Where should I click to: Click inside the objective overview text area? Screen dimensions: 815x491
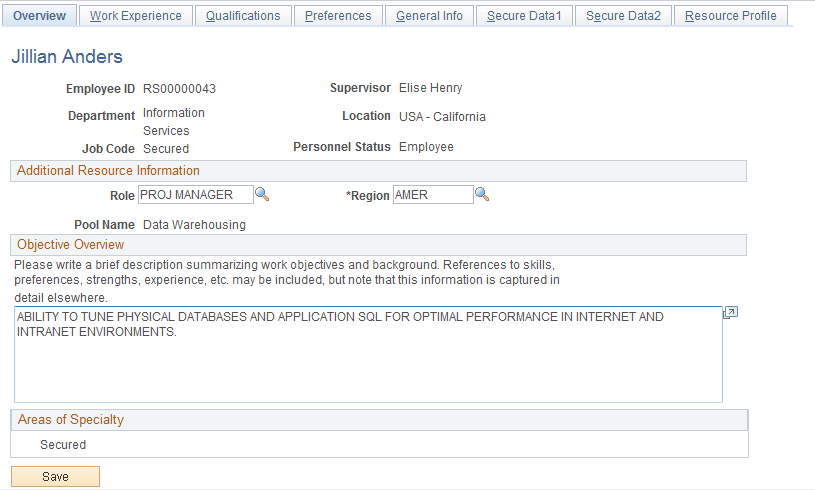pos(368,354)
